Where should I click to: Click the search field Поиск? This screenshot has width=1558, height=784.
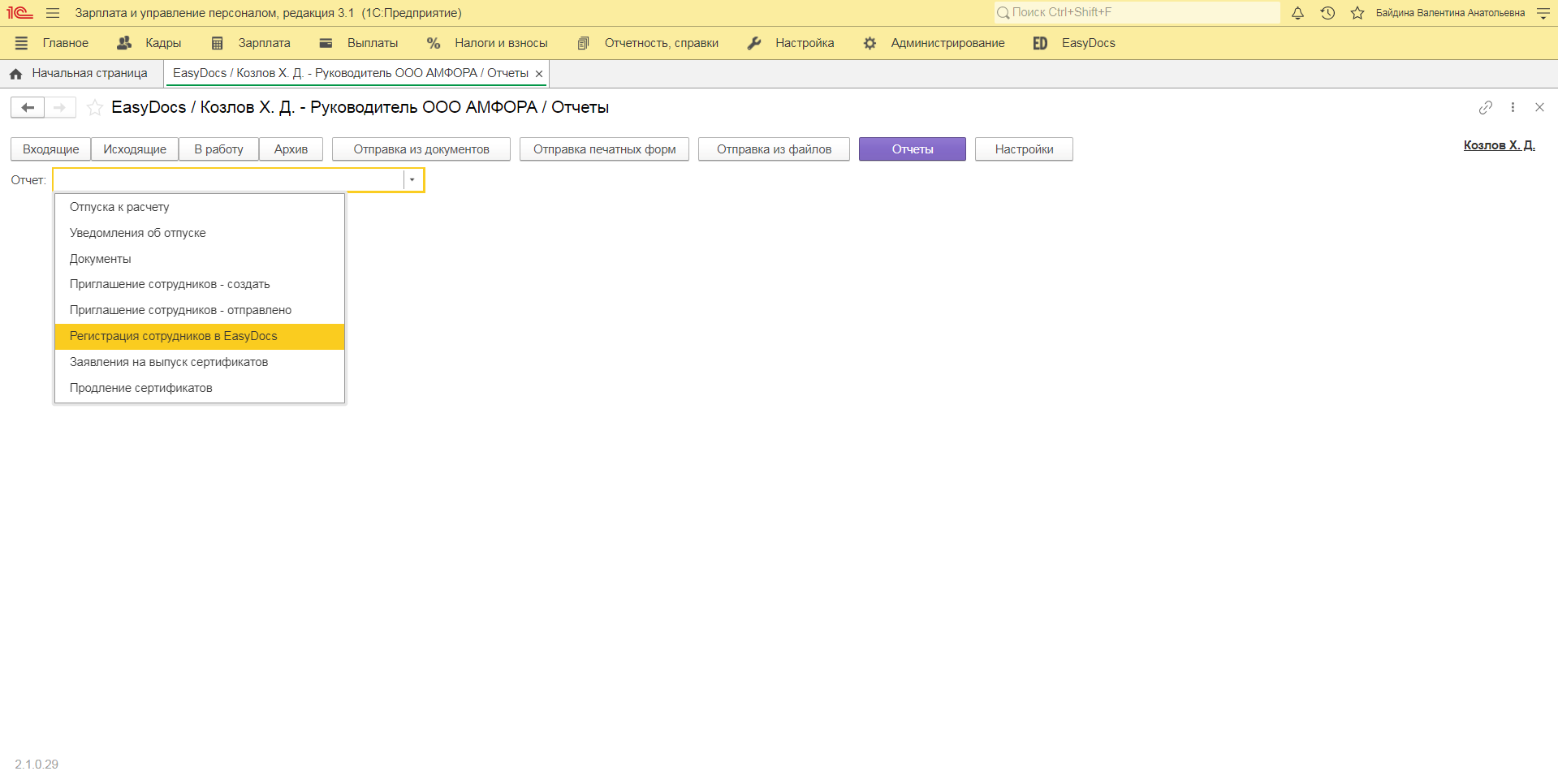click(1137, 12)
